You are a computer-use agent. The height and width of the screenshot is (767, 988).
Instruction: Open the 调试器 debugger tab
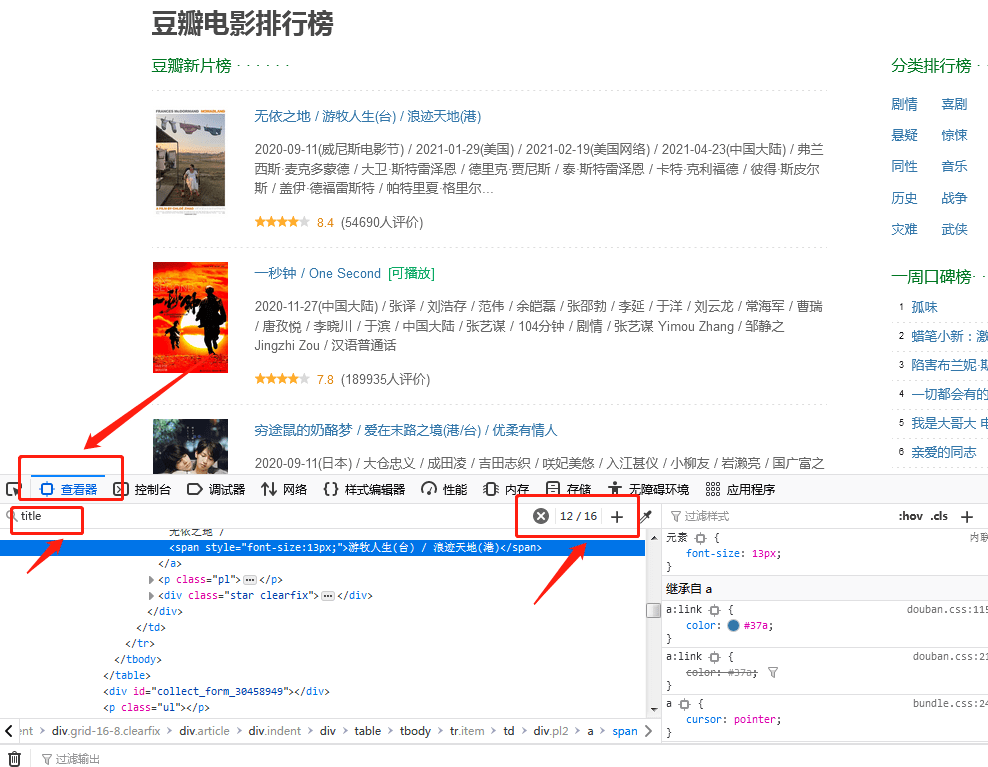(x=216, y=489)
